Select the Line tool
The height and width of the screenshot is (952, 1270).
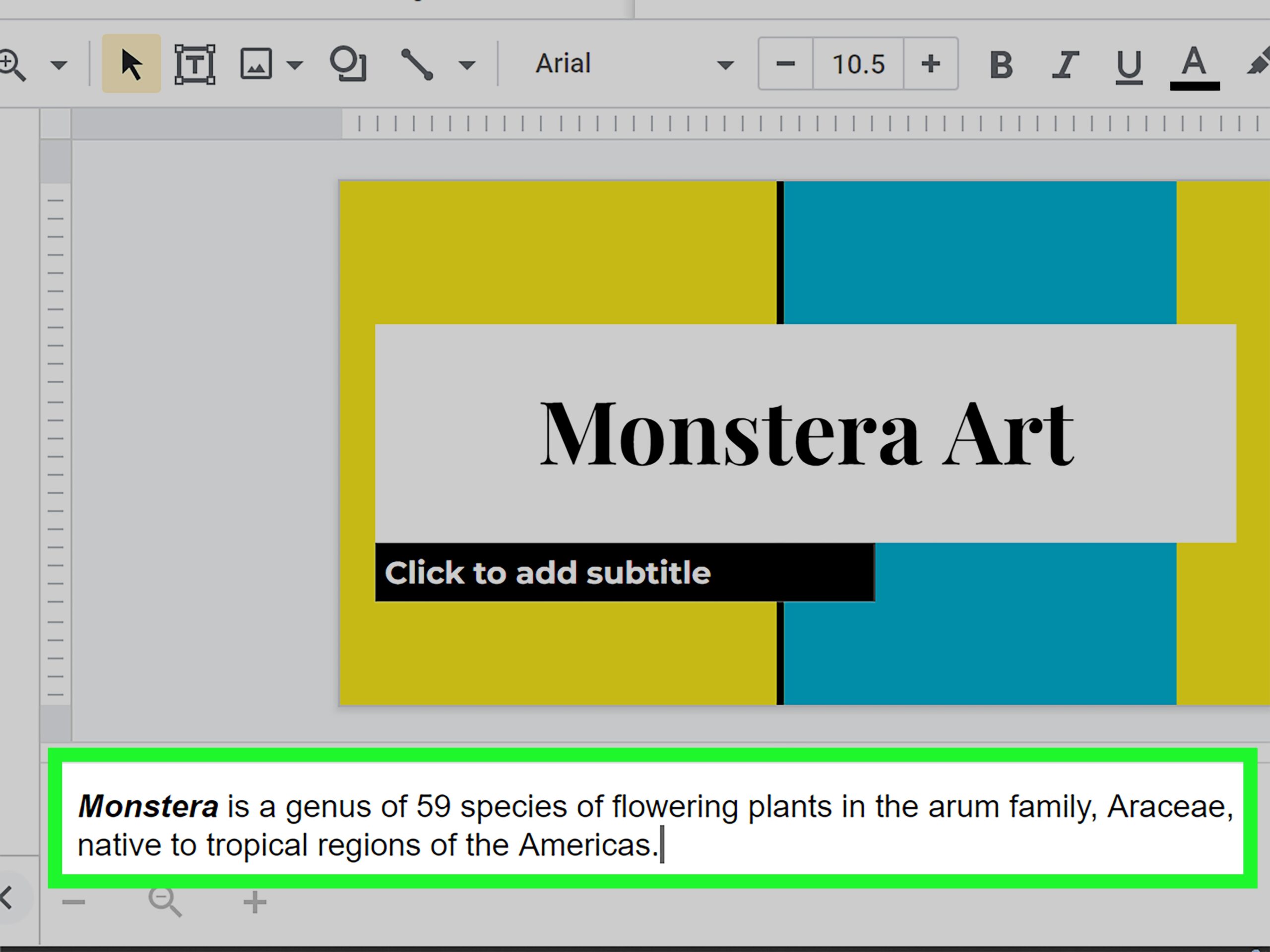[417, 64]
